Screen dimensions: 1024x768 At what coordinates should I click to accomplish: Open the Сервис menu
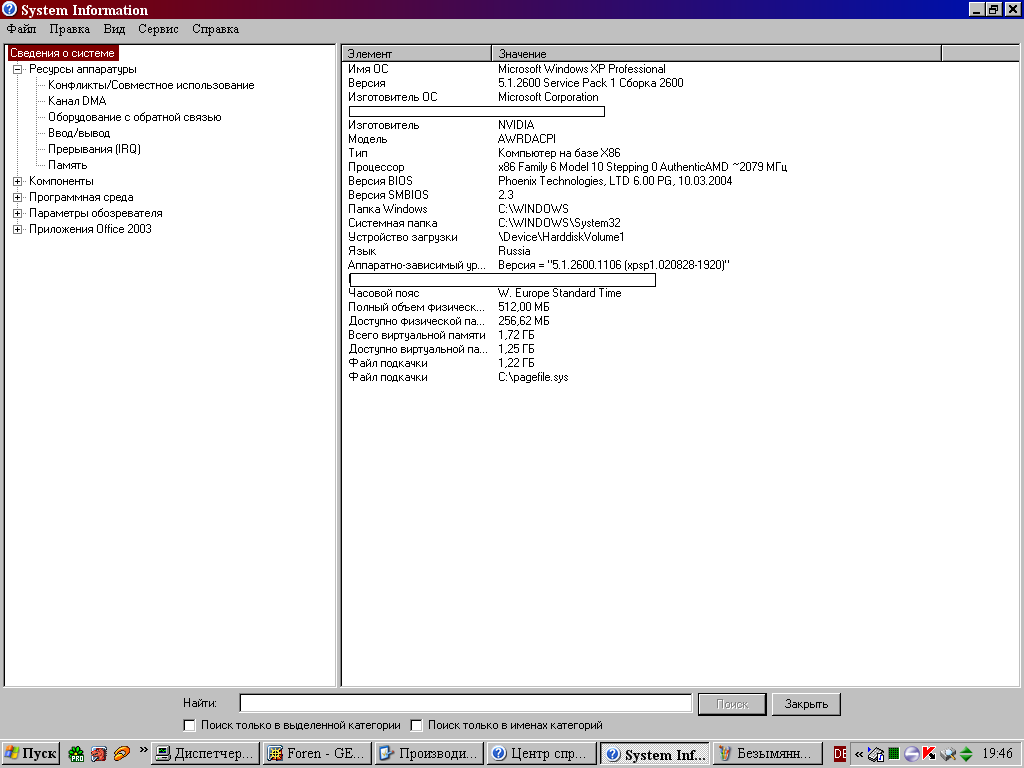158,29
